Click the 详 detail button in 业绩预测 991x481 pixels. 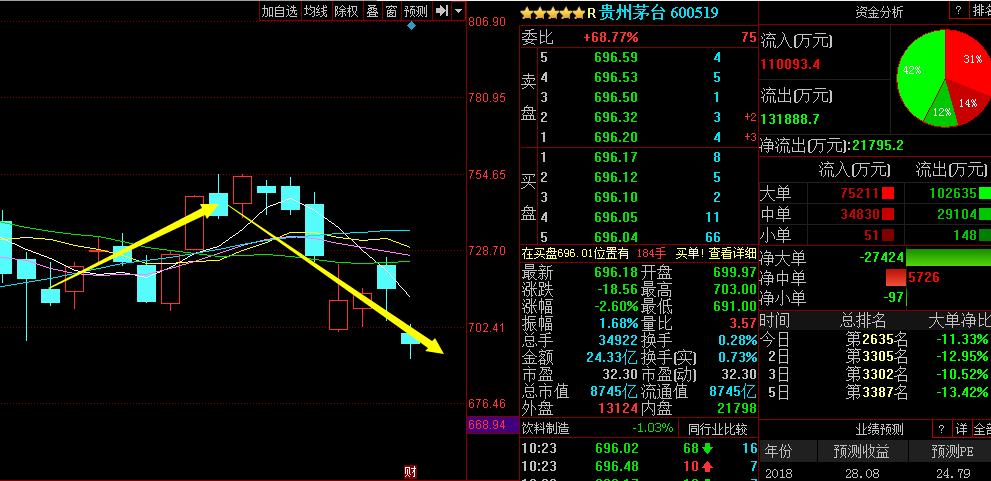point(961,429)
